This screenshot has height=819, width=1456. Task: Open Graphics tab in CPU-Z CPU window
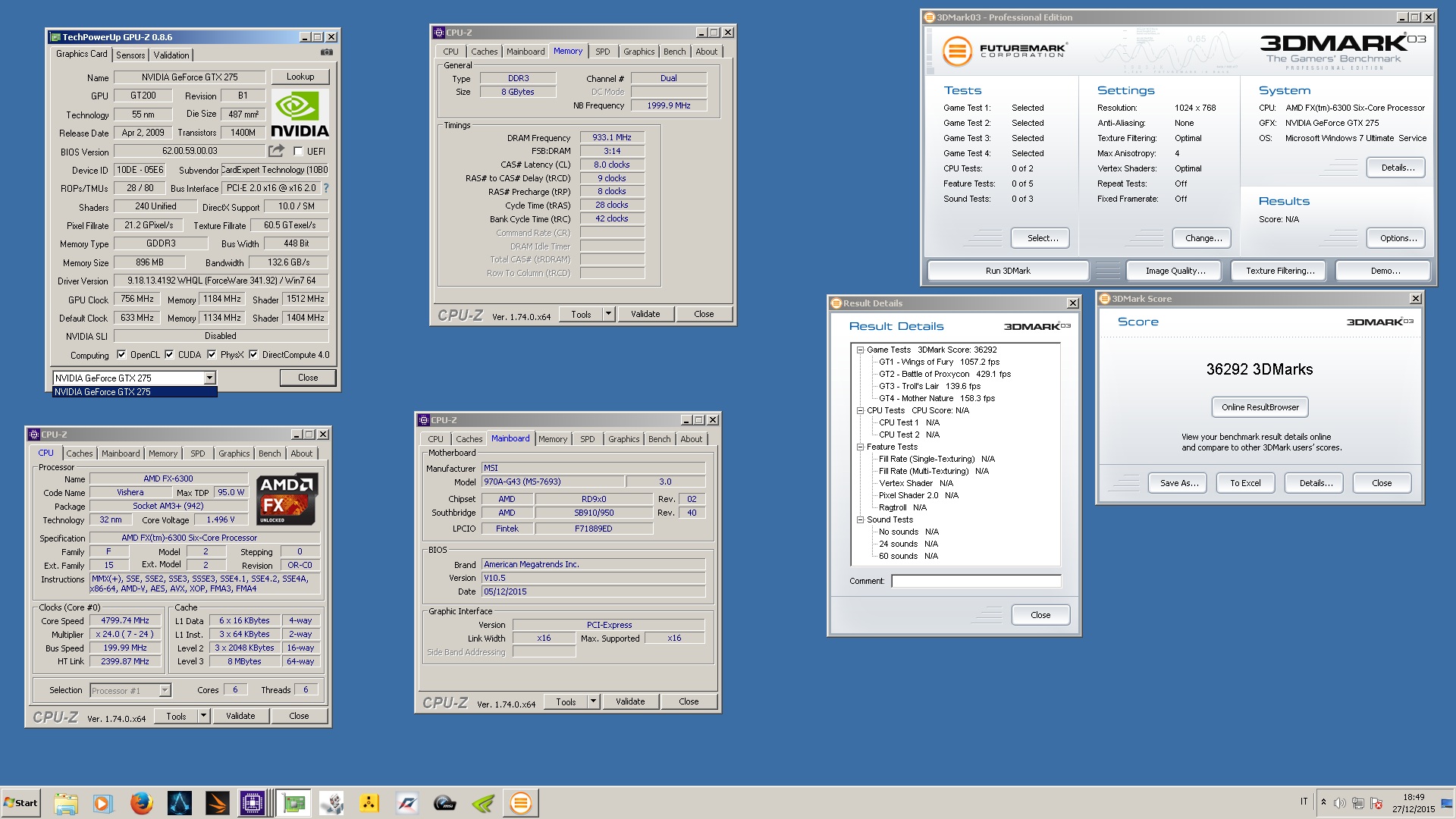pyautogui.click(x=234, y=453)
